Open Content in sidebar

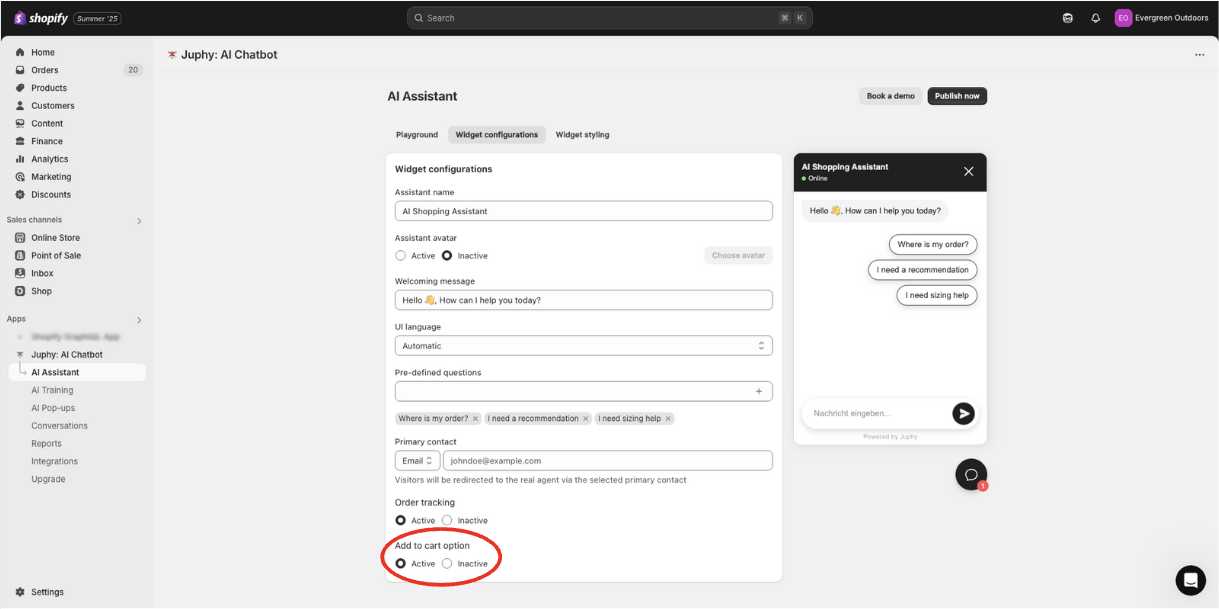(47, 124)
